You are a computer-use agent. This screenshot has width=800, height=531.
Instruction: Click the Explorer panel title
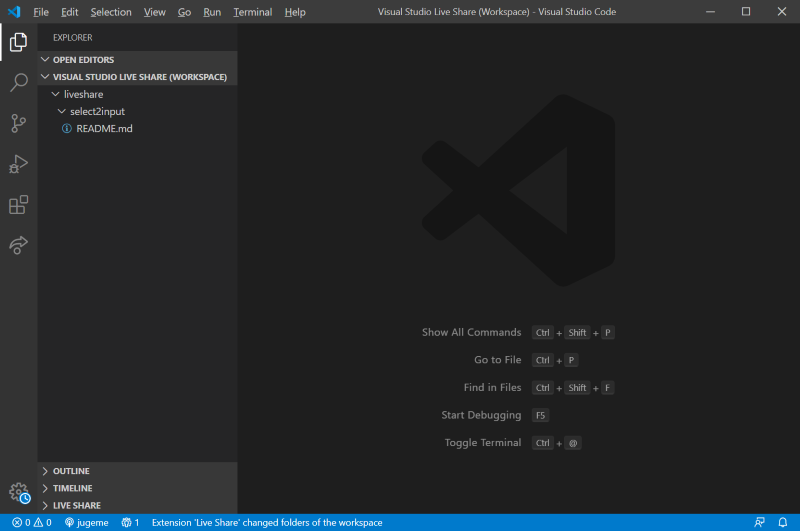coord(72,37)
